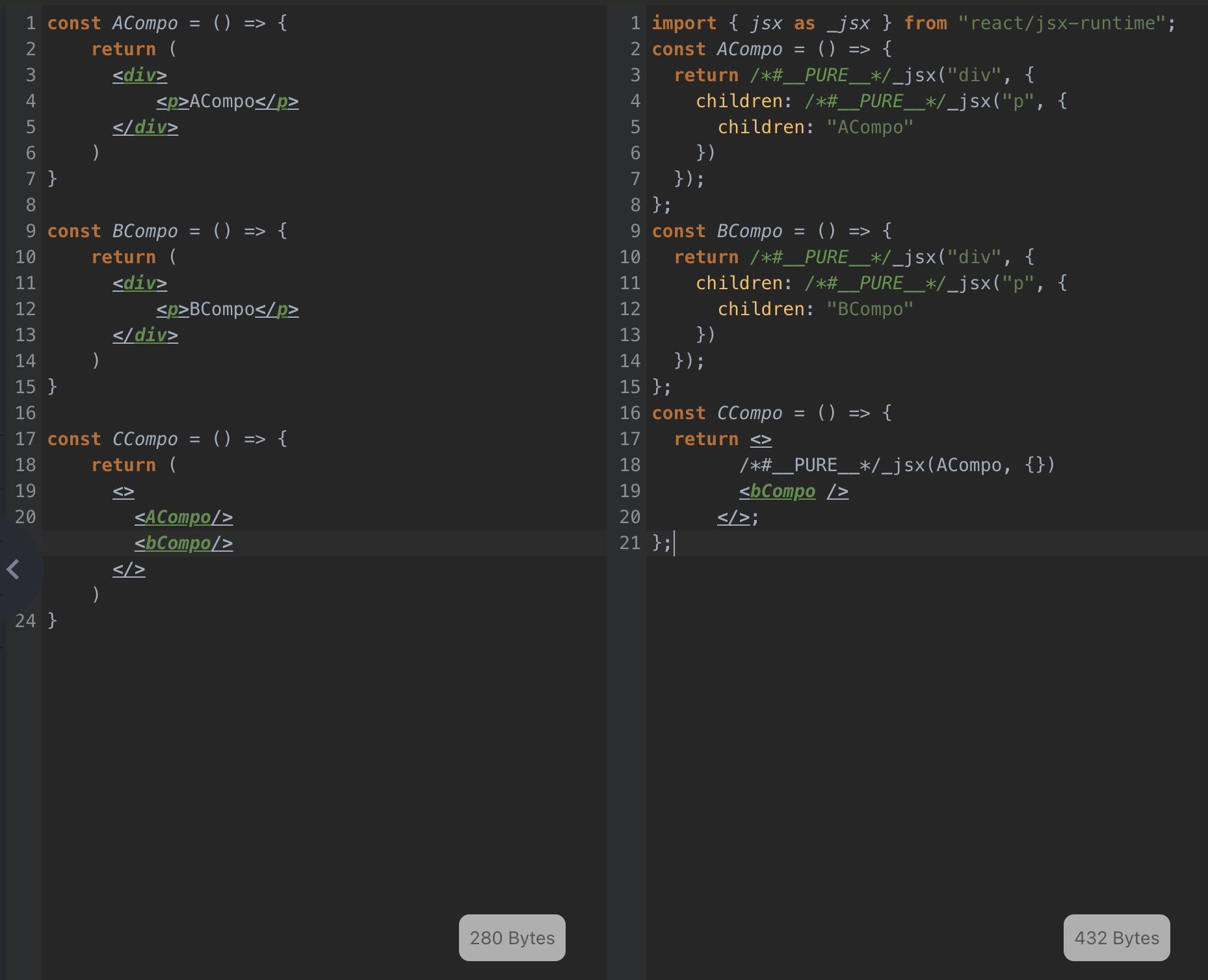Click 'const BCompo' on left editor line 9
The image size is (1208, 980).
point(112,231)
